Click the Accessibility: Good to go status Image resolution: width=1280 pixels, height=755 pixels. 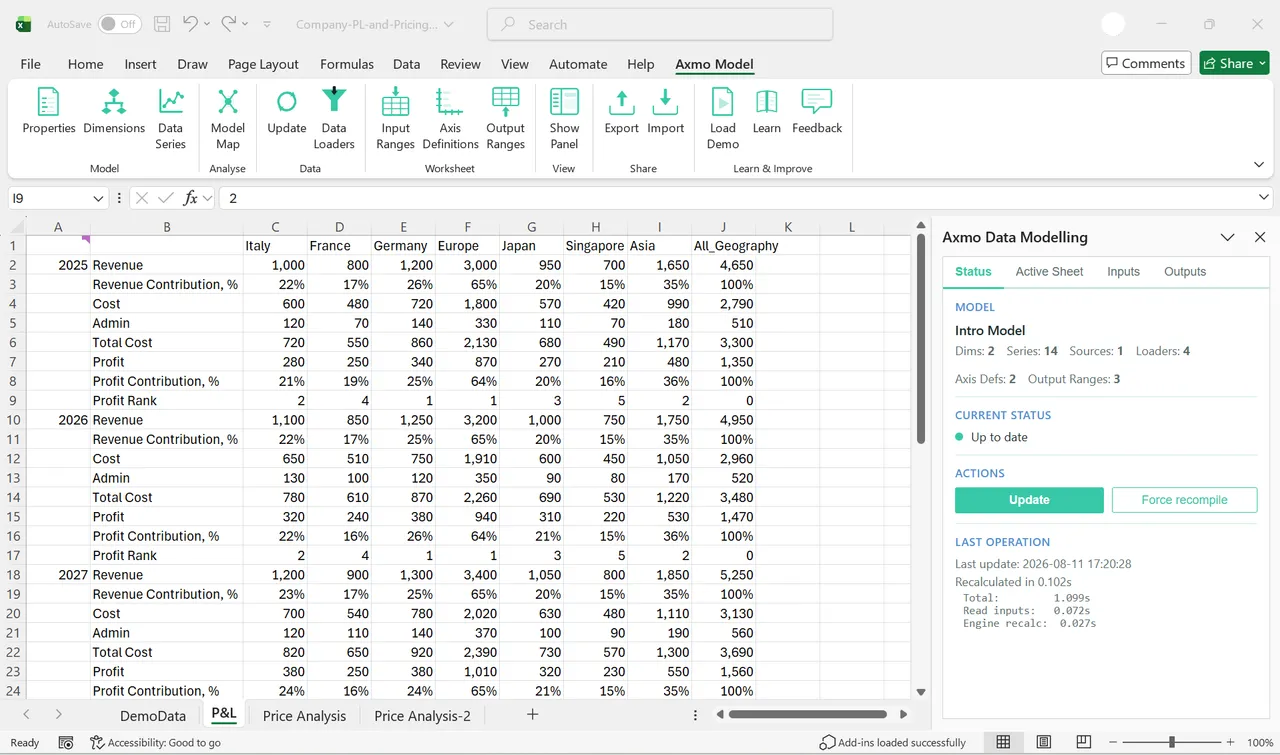pos(155,742)
